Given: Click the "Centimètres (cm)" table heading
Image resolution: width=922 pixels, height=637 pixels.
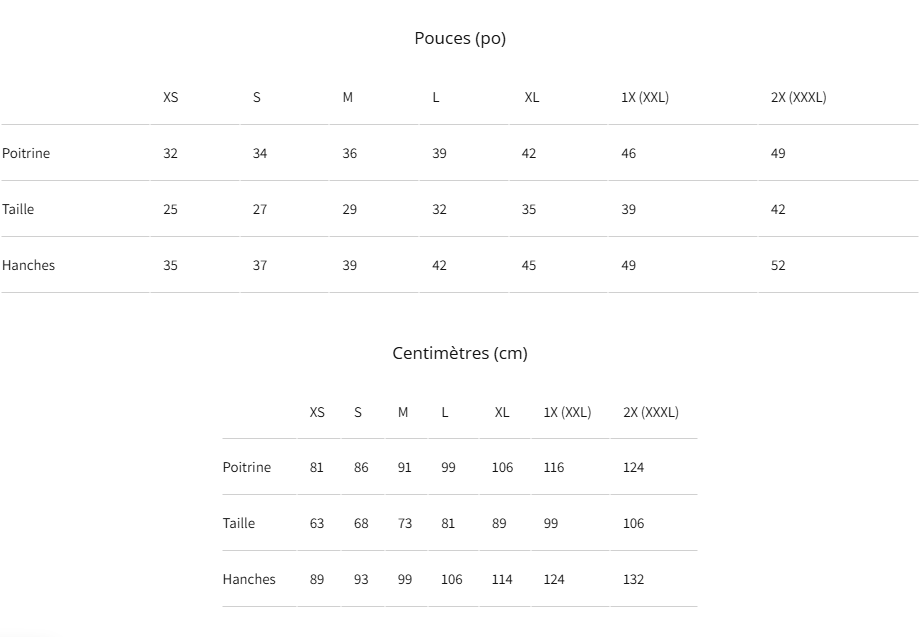Looking at the screenshot, I should pyautogui.click(x=460, y=354).
